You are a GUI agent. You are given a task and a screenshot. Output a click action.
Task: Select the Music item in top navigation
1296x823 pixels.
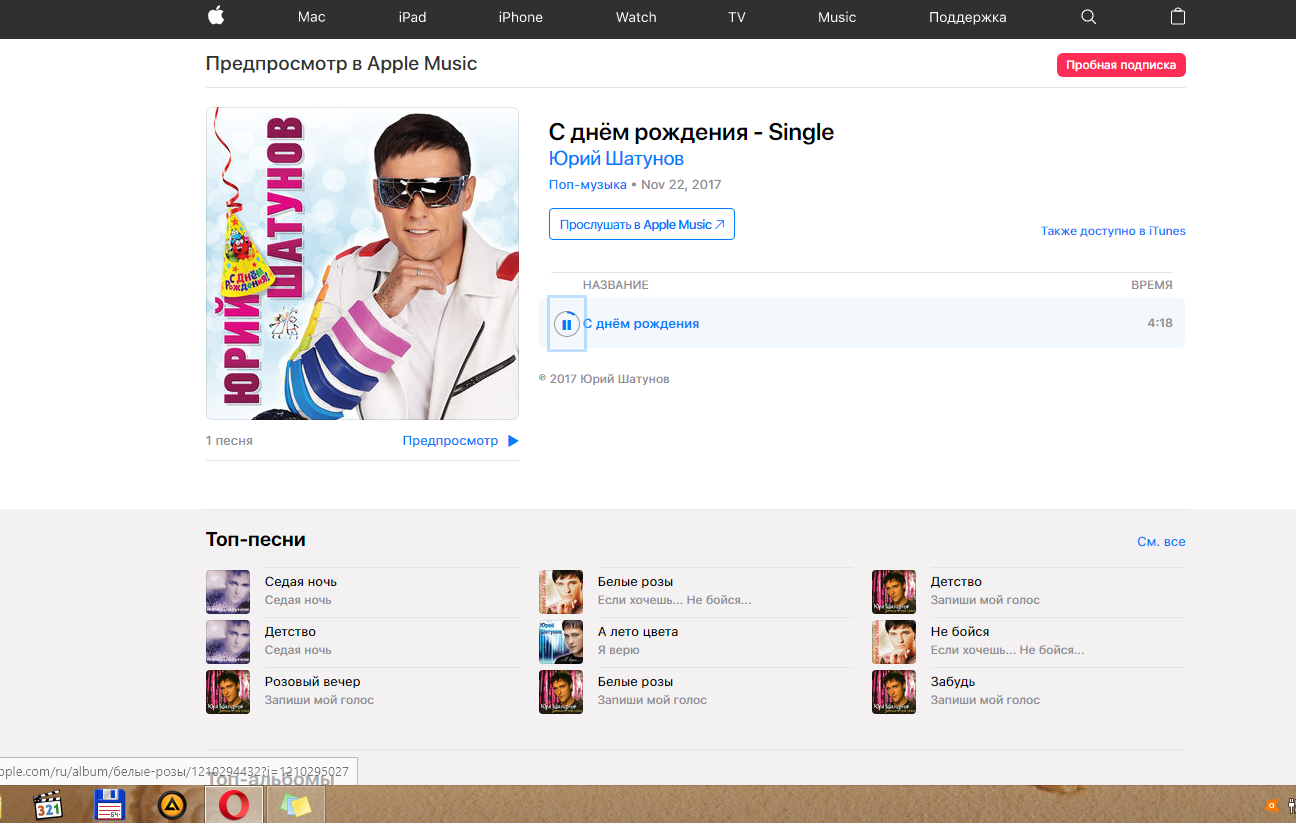836,17
